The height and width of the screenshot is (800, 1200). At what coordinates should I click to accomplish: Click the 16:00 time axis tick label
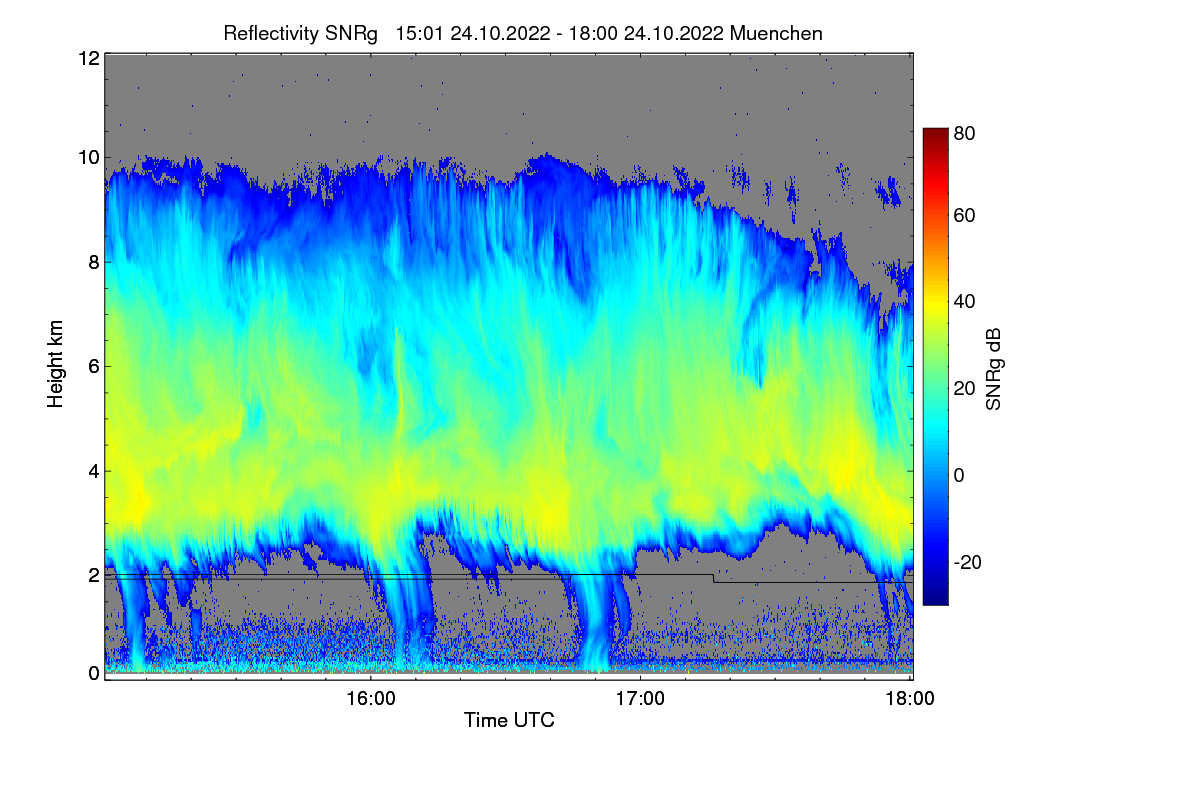370,699
